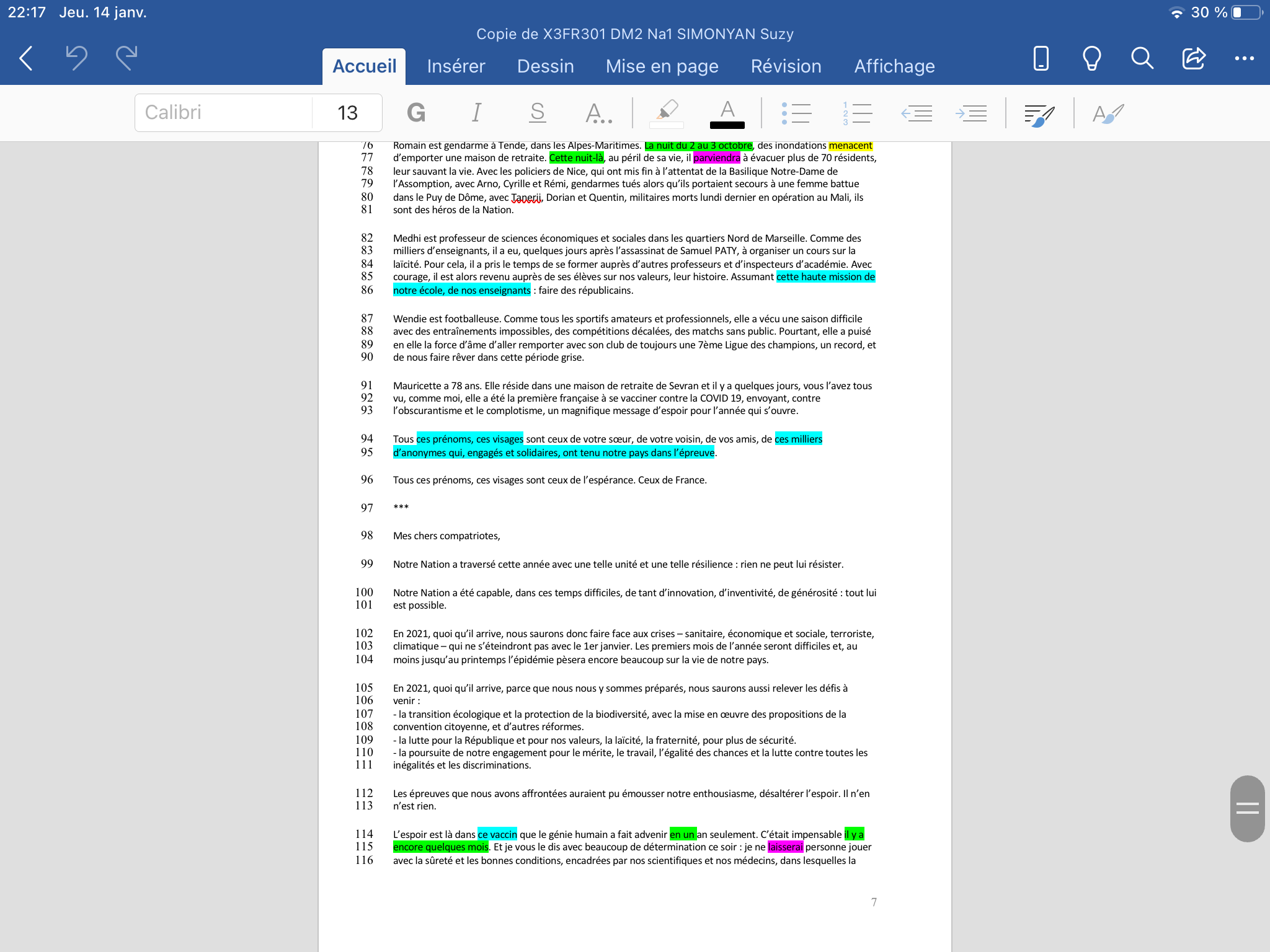Toggle italic formatting
This screenshot has height=952, width=1270.
click(x=476, y=113)
